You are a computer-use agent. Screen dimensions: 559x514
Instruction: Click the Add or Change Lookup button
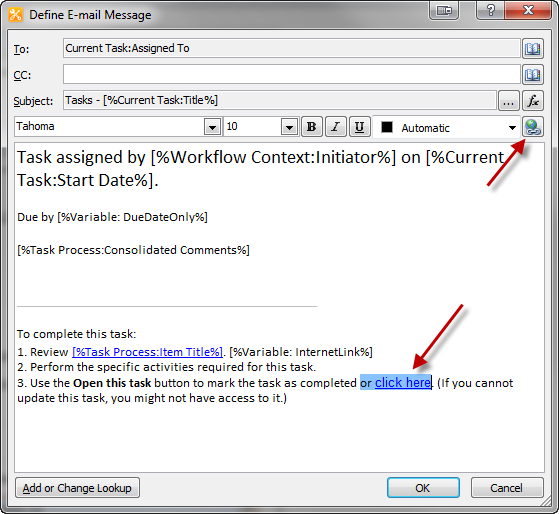click(77, 488)
